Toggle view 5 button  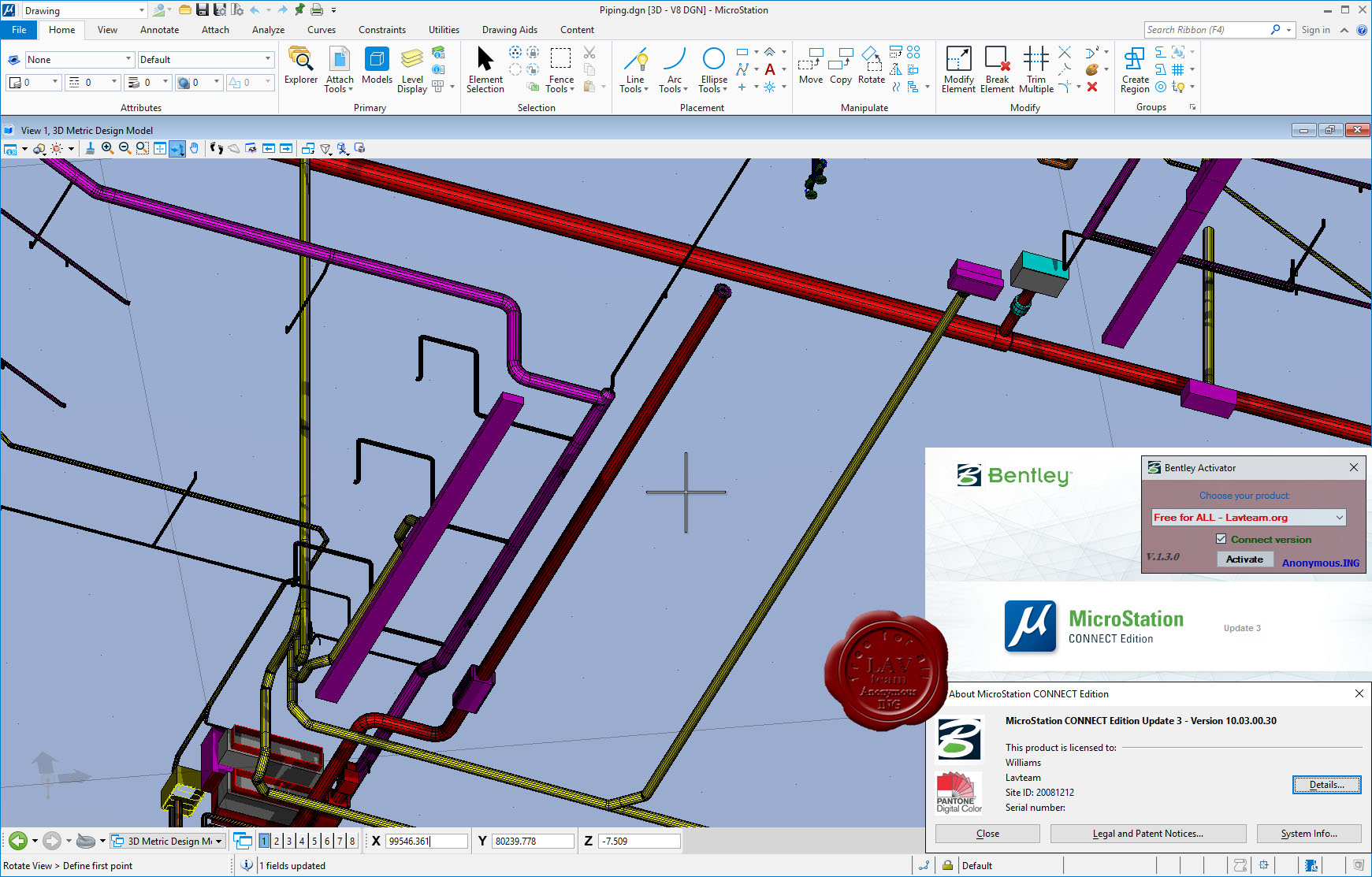(x=314, y=841)
